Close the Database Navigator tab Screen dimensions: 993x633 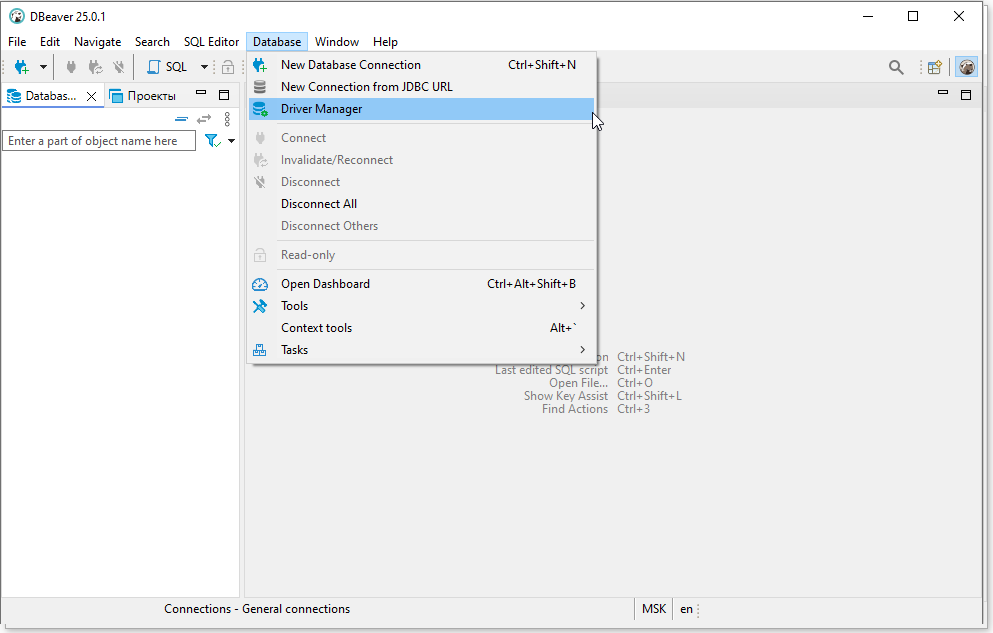[x=91, y=96]
